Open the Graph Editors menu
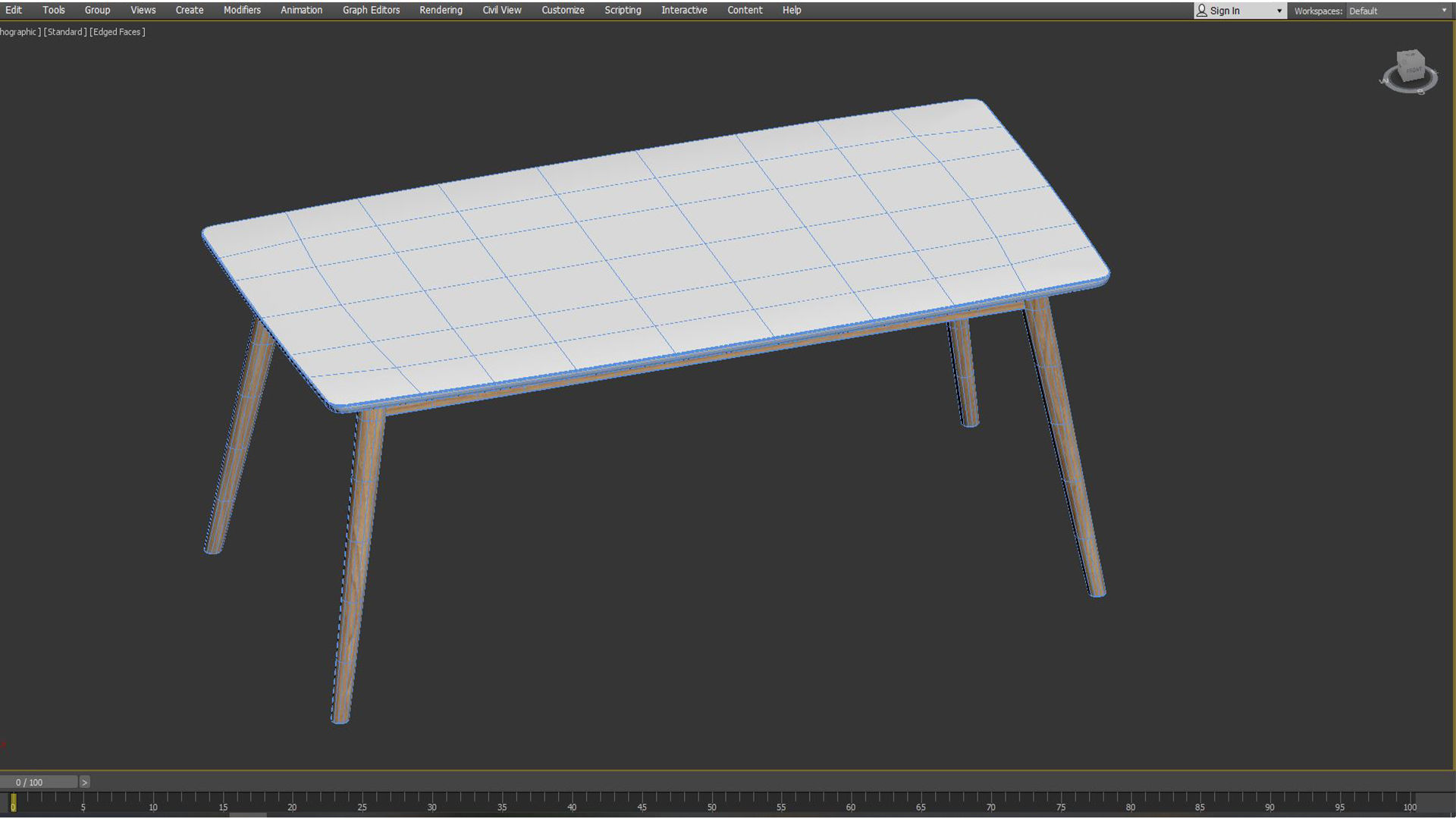Screen dimensions: 1456x819 point(371,10)
